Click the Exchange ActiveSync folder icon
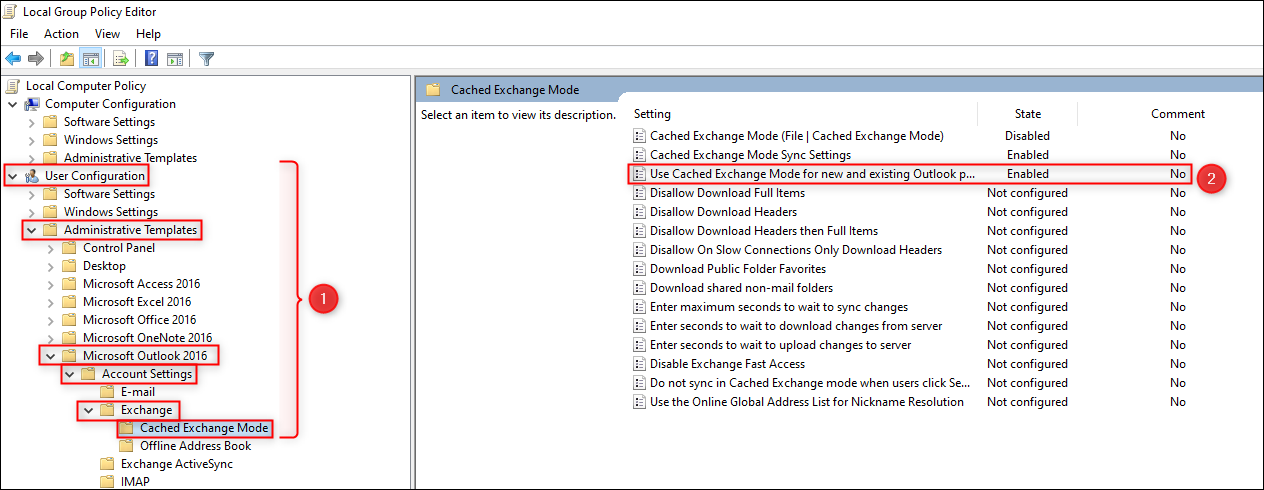 (x=107, y=464)
